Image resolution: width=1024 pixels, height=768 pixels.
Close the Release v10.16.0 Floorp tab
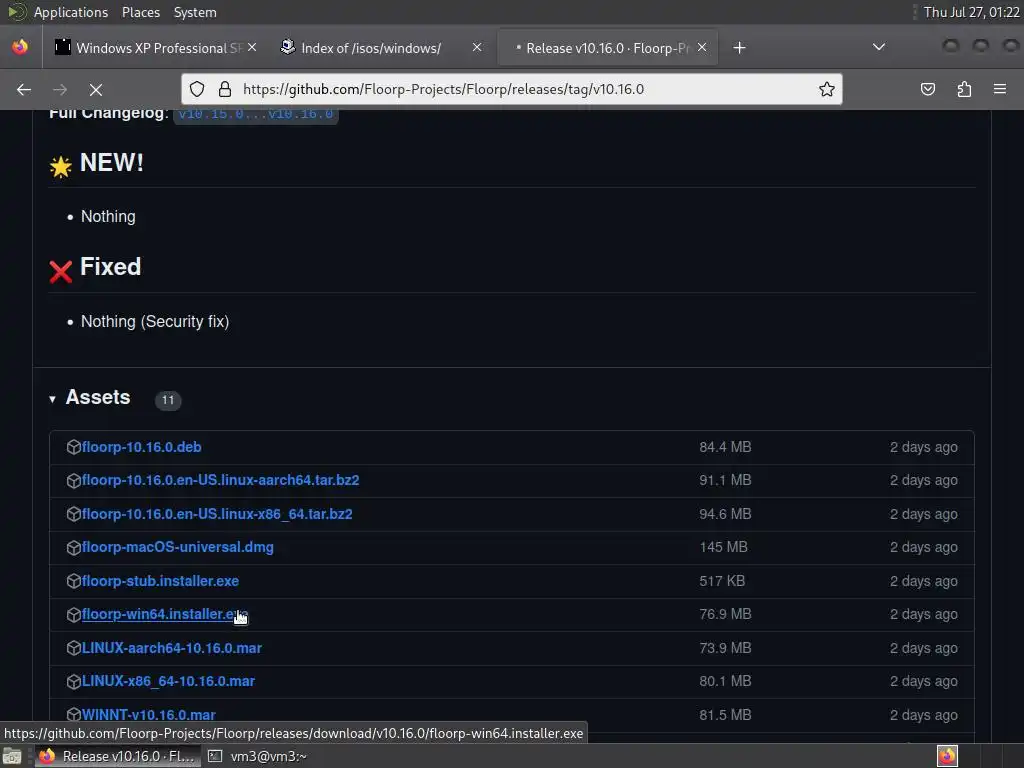(x=702, y=47)
